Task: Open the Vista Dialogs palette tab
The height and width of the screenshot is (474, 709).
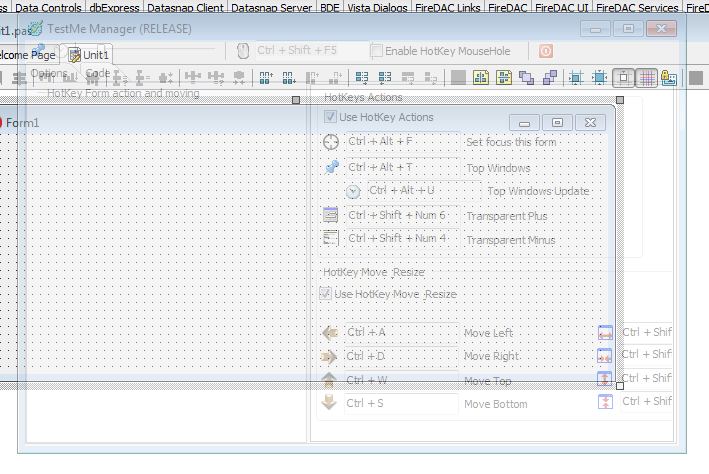Action: (378, 8)
